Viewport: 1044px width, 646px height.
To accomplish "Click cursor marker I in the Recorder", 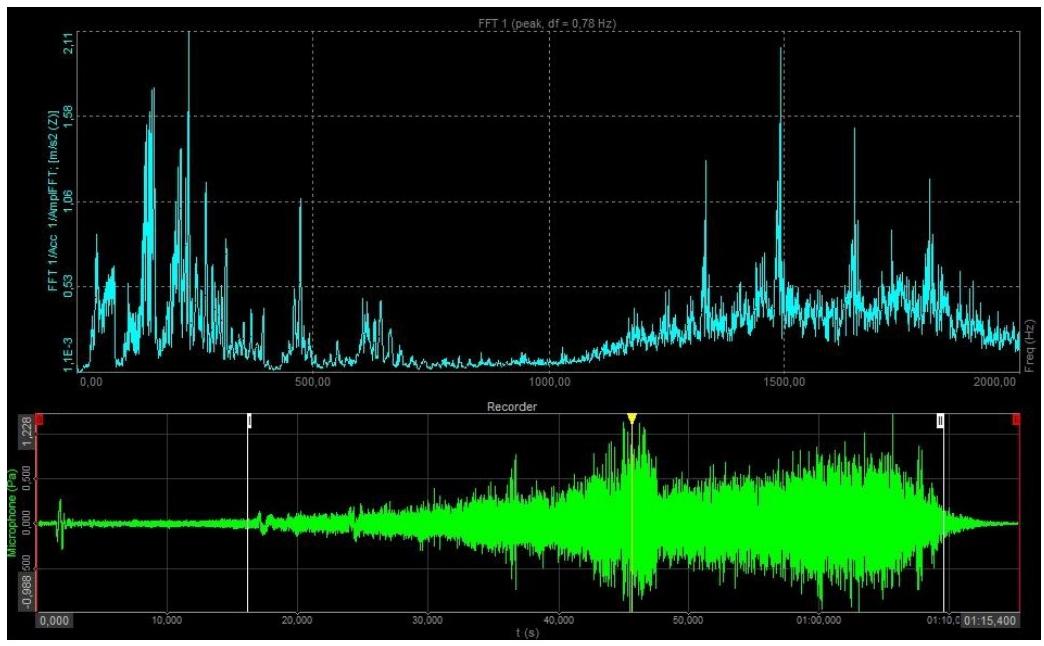I will (x=250, y=421).
